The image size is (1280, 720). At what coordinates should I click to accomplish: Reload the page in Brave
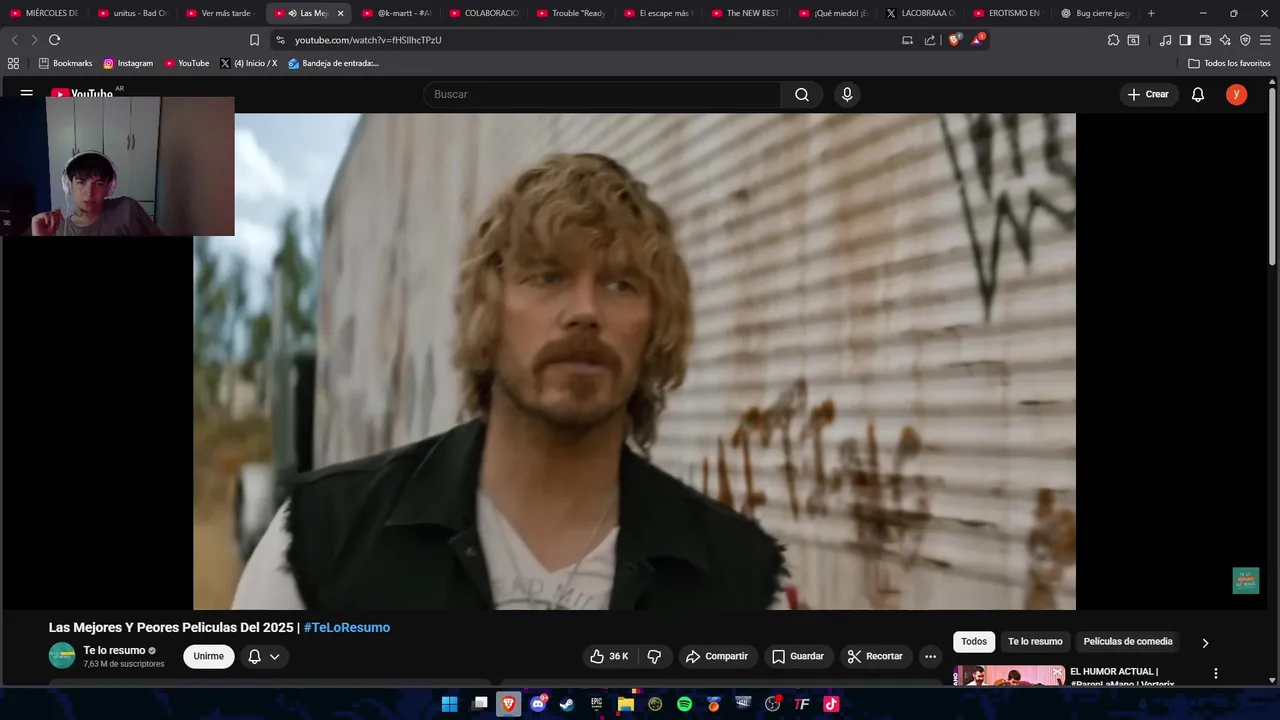click(54, 40)
